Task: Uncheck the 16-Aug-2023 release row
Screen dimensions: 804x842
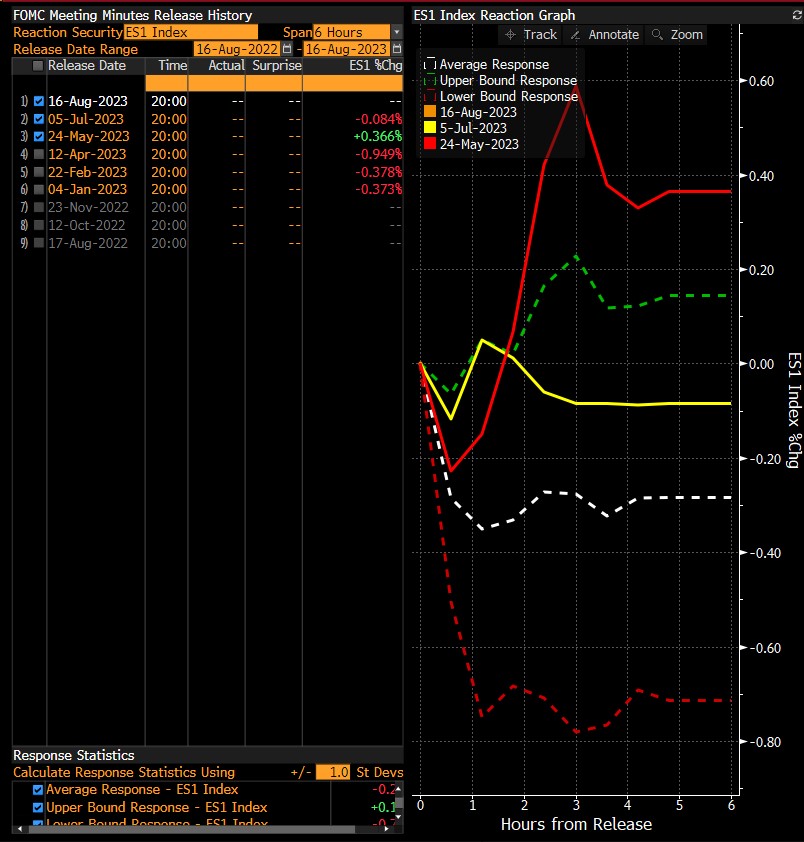Action: pyautogui.click(x=39, y=101)
